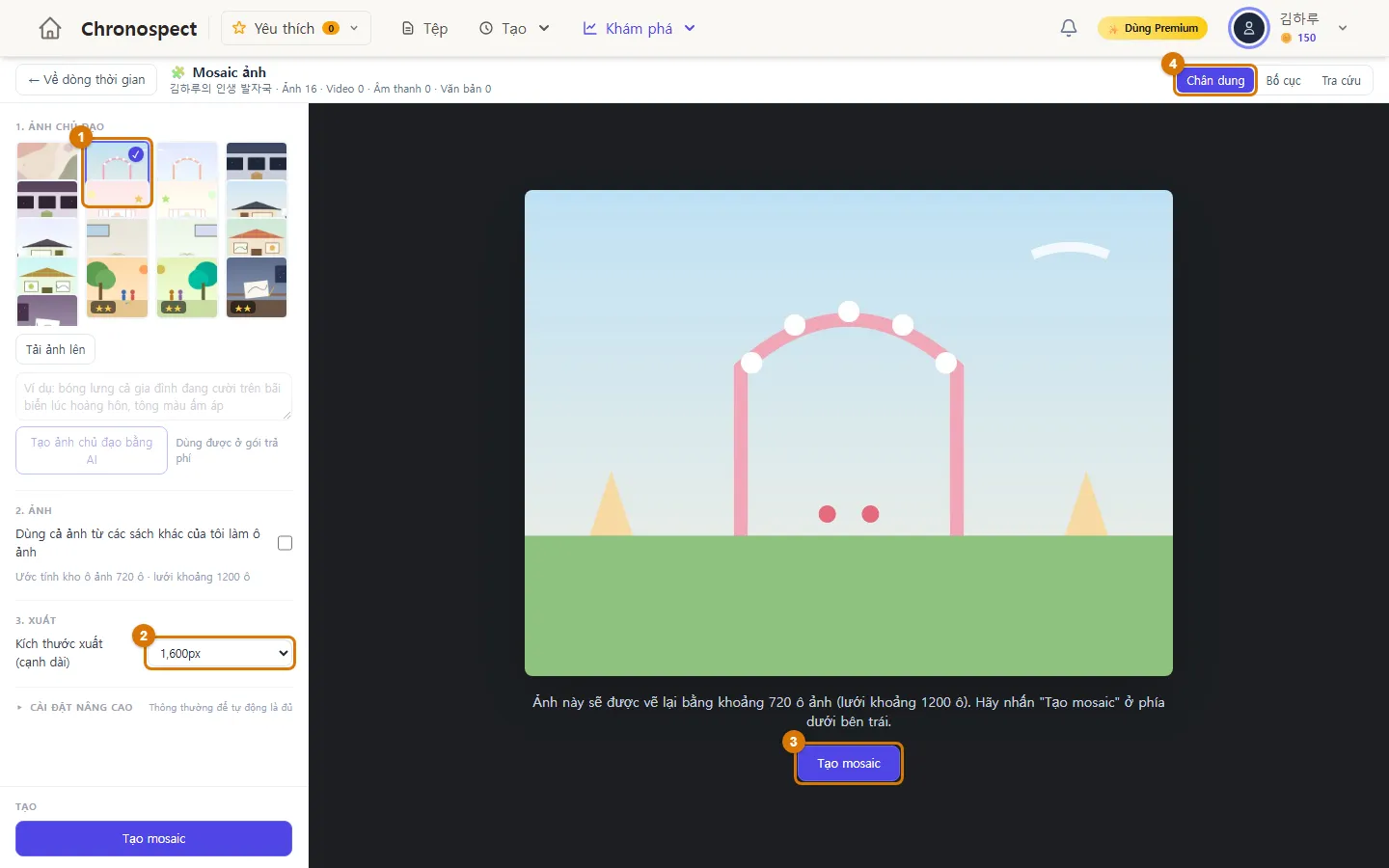Choose the night desk with paper thumbnail
Image resolution: width=1389 pixels, height=868 pixels.
coord(257,287)
